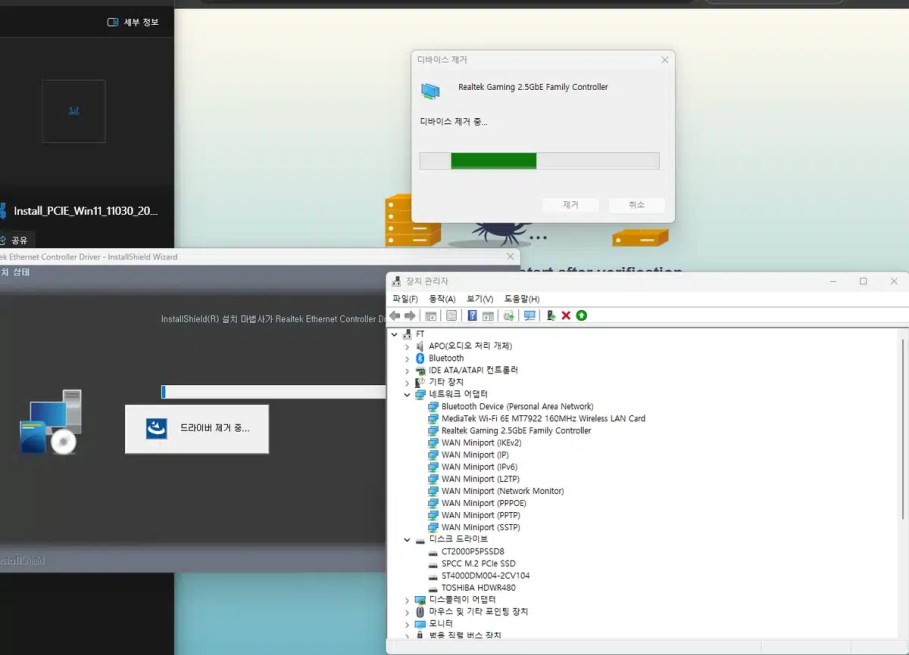Click InstallShield installation progress bar

tap(273, 392)
